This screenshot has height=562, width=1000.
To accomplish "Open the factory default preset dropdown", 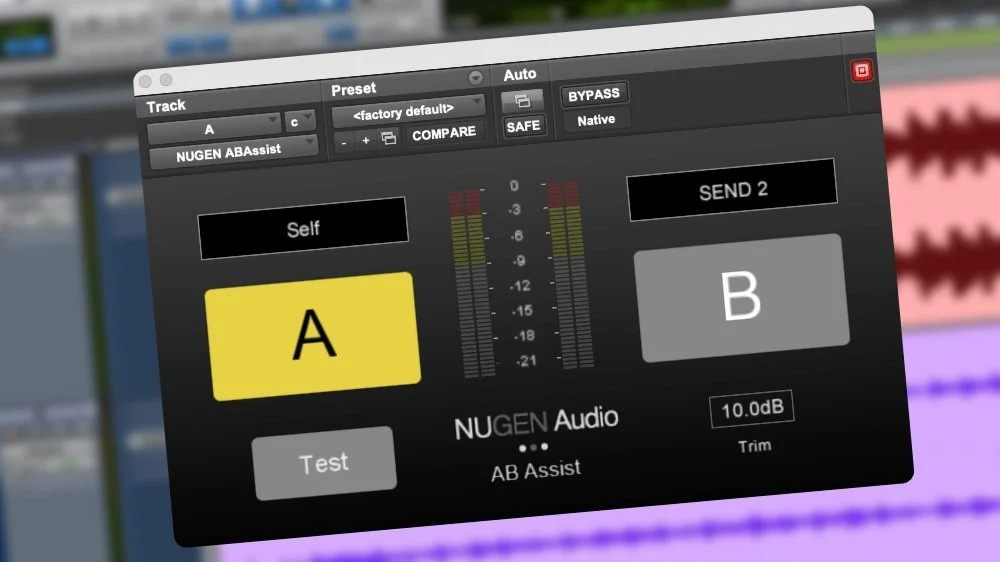I will [x=408, y=111].
